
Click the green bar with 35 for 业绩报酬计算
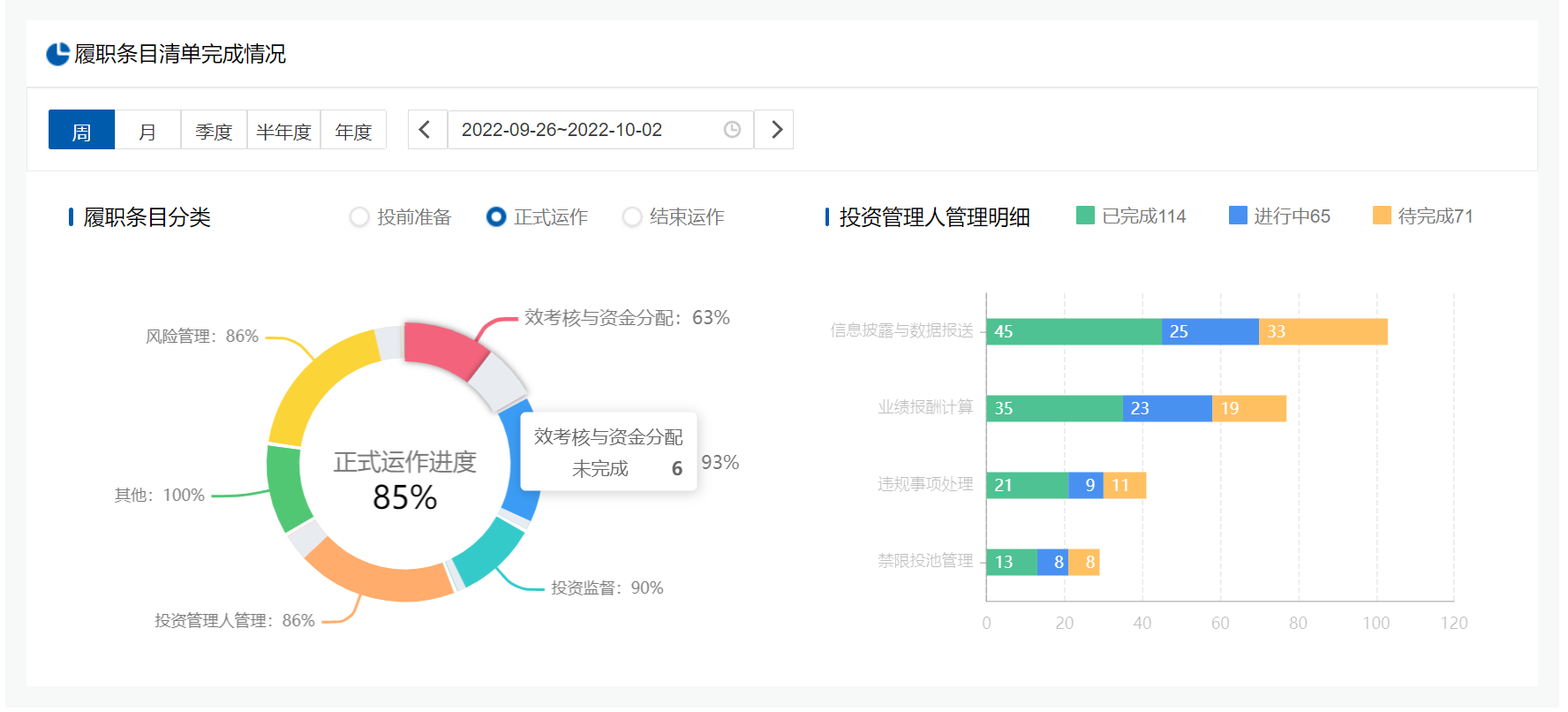pyautogui.click(x=1054, y=408)
